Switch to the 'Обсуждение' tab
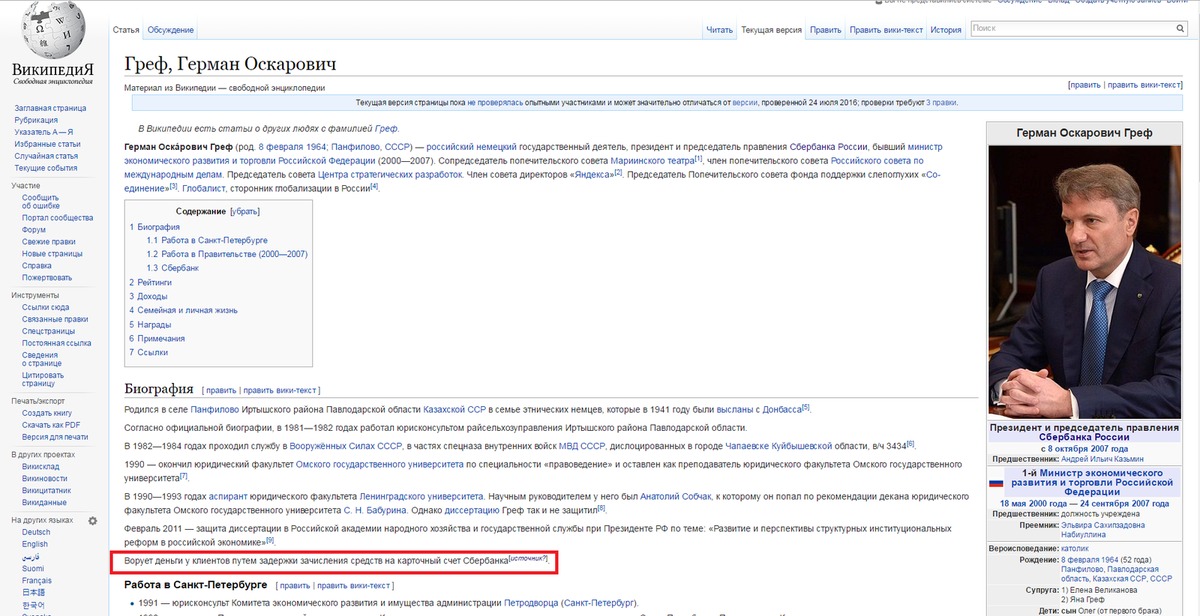 [x=170, y=30]
